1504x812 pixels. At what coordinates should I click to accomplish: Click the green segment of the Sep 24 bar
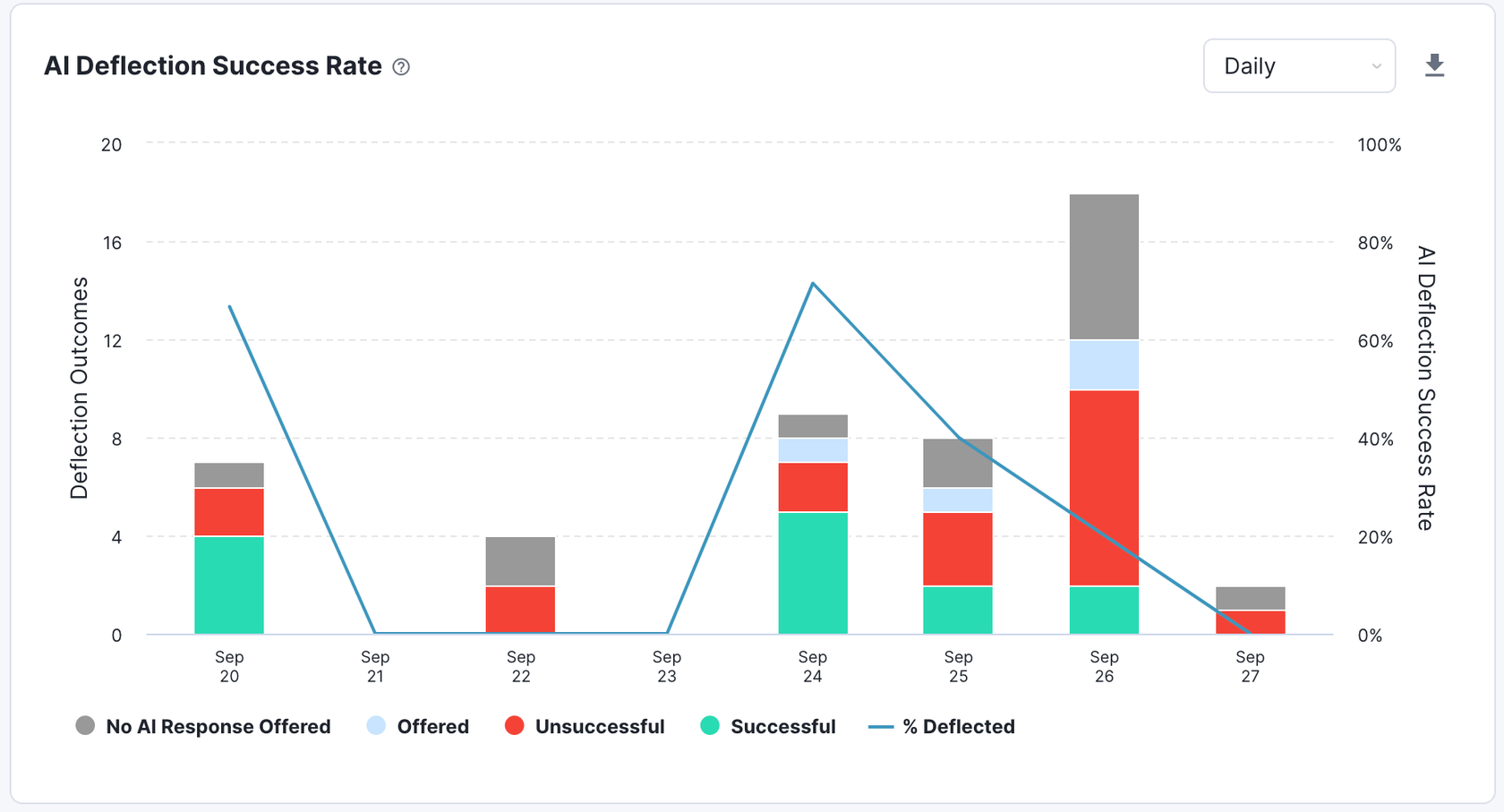tap(812, 573)
